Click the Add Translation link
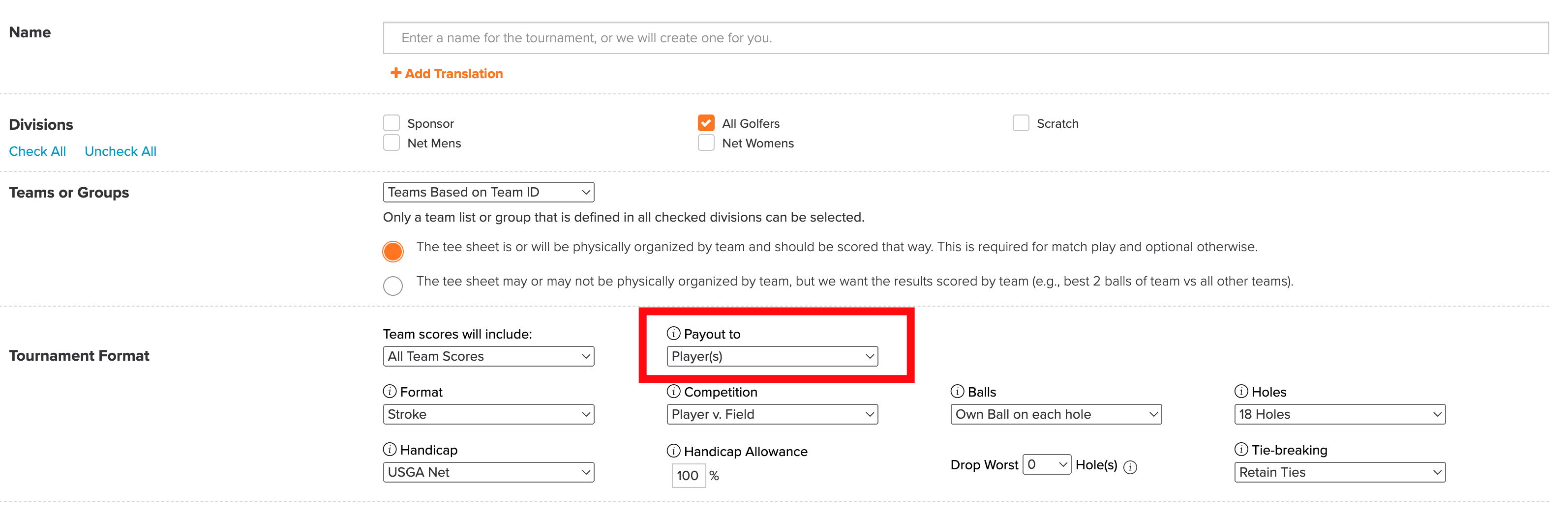 point(446,74)
